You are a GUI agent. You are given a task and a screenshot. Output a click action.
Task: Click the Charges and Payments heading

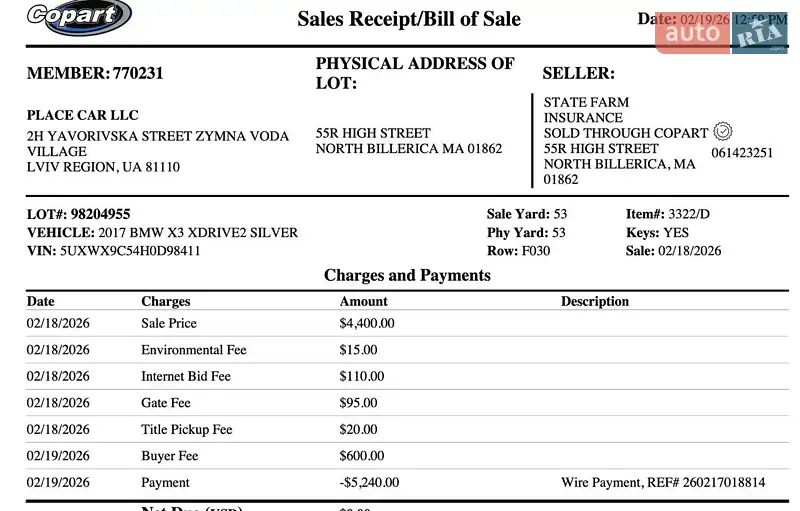coord(407,275)
